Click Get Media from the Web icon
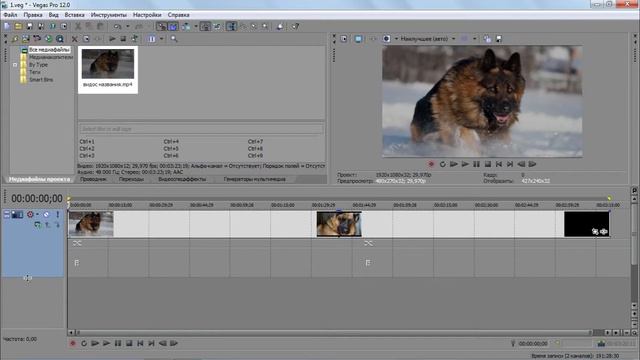The height and width of the screenshot is (360, 640). [60, 39]
